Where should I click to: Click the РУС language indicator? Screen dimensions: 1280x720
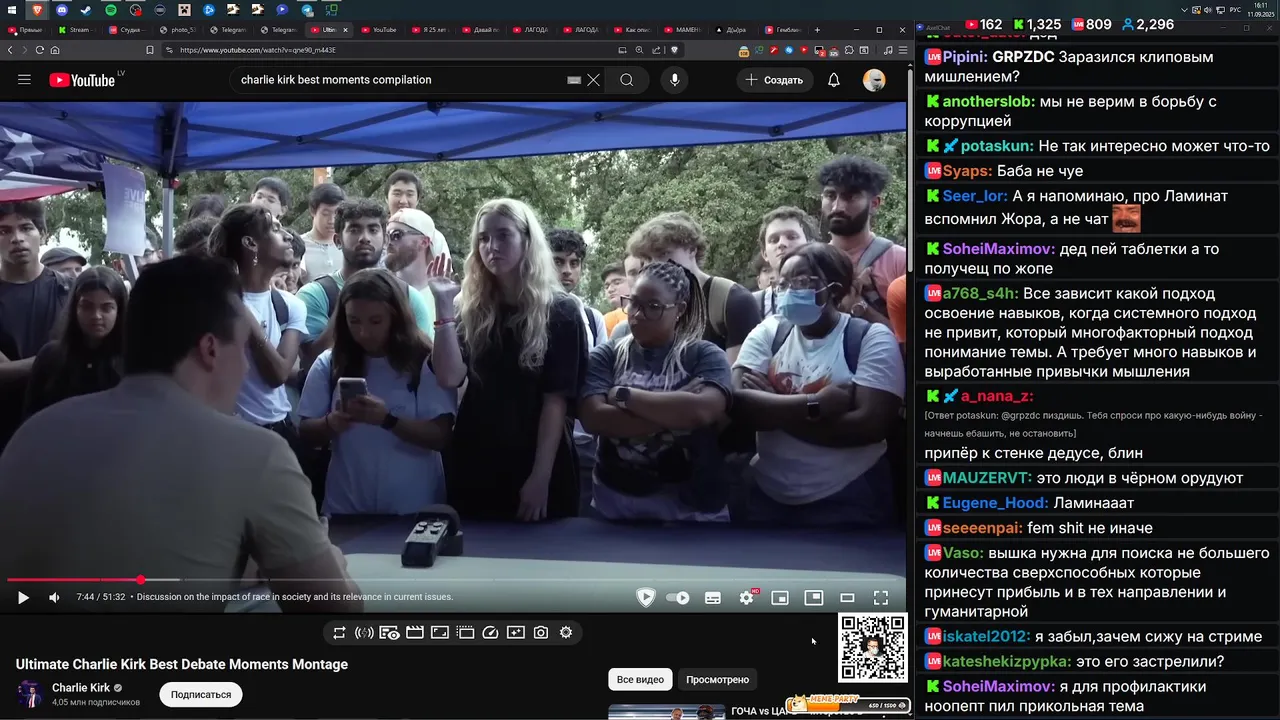pos(1236,9)
